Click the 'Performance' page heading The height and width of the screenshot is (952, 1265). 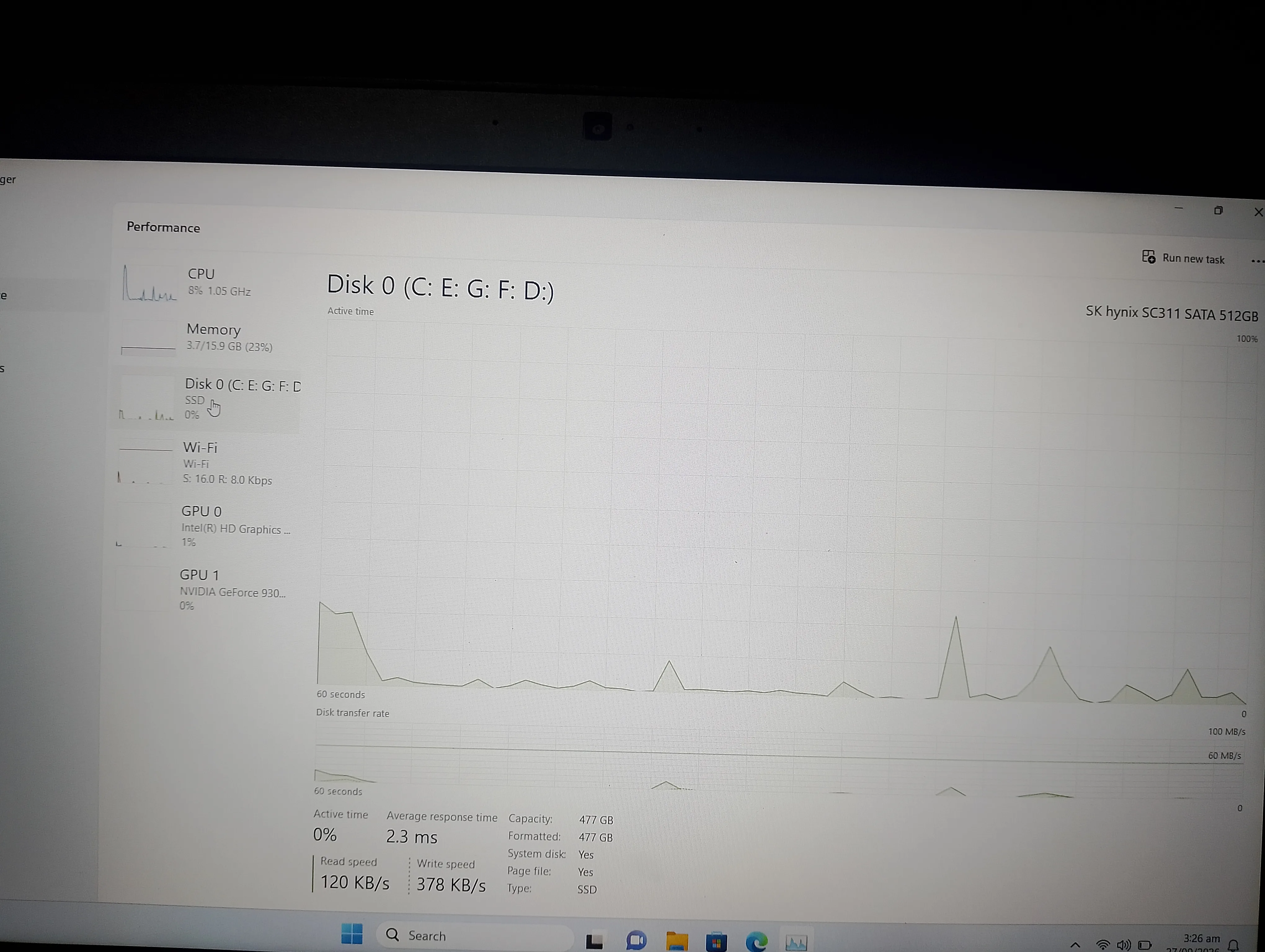coord(164,227)
